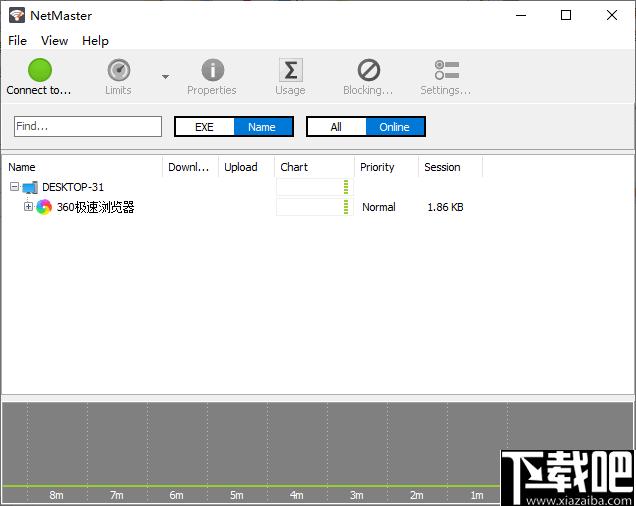The height and width of the screenshot is (506, 636).
Task: Click the green Connect to… button
Action: click(39, 77)
